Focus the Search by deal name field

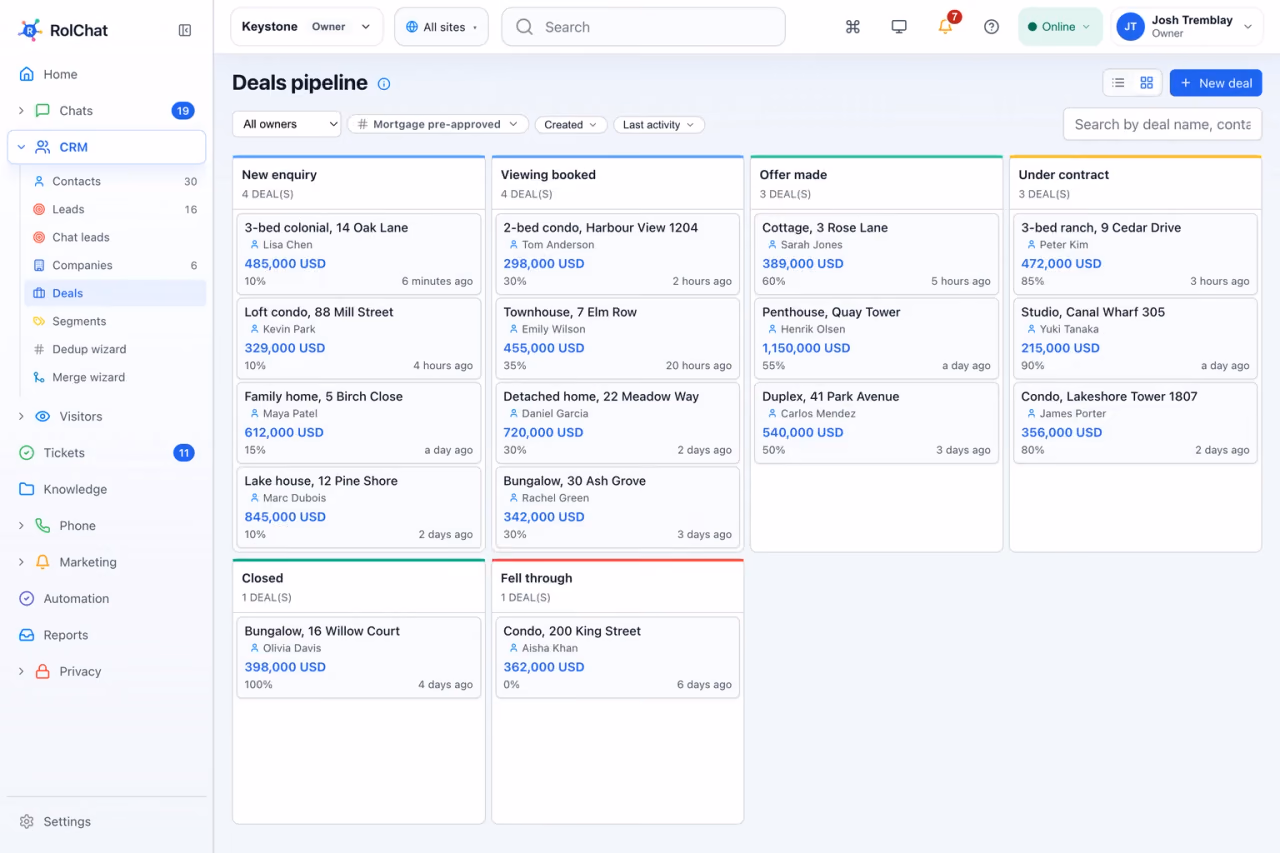pos(1162,124)
